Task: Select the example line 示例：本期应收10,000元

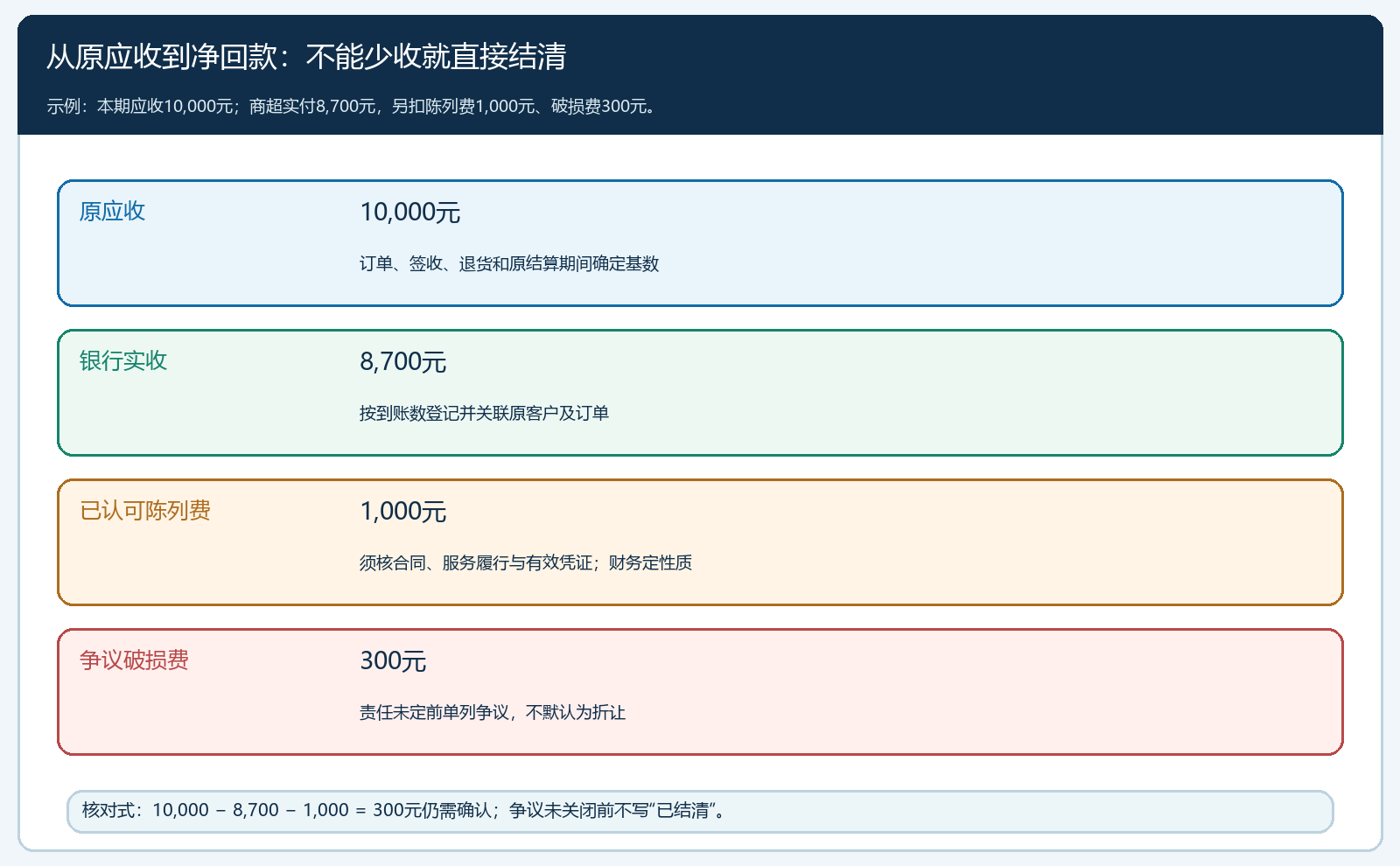Action: coord(352,107)
